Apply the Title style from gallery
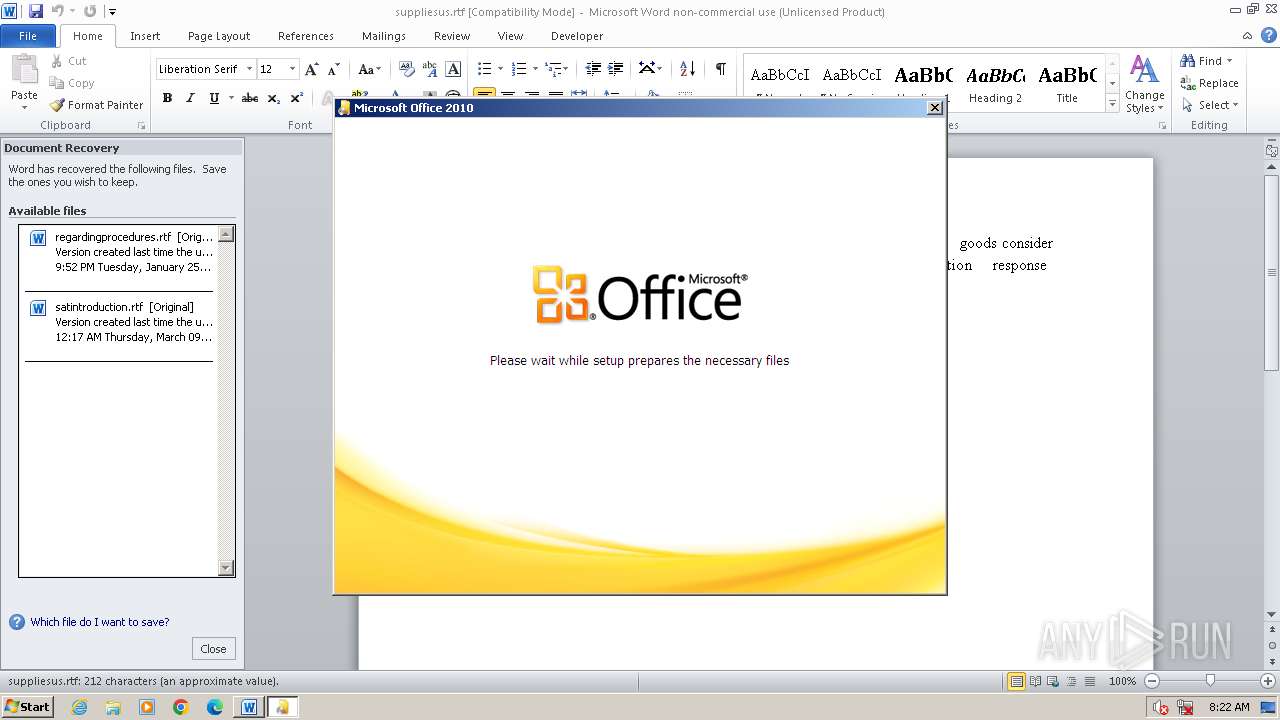Viewport: 1280px width, 720px height. coord(1067,84)
